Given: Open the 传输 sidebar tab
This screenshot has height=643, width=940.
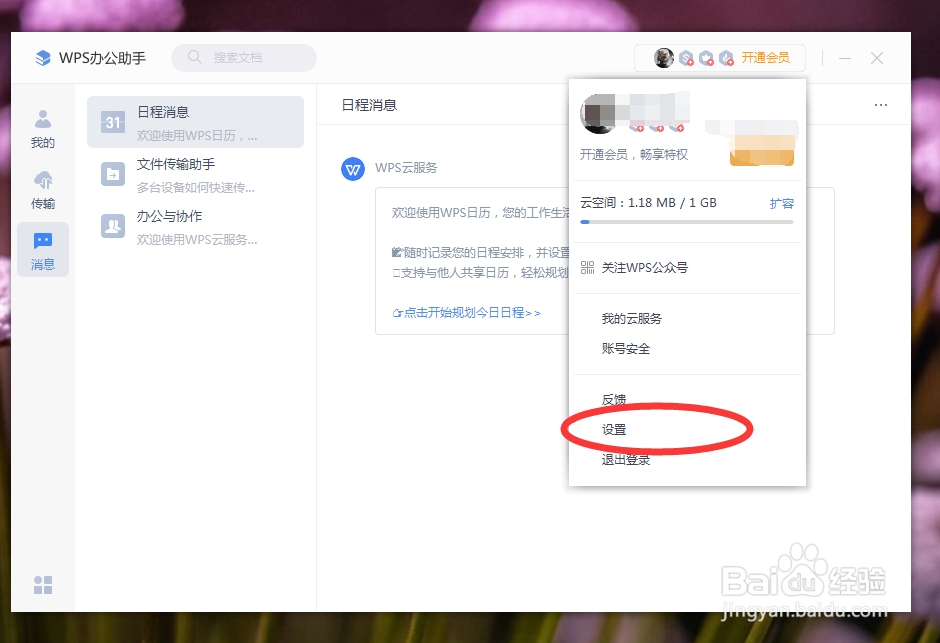Looking at the screenshot, I should (43, 190).
